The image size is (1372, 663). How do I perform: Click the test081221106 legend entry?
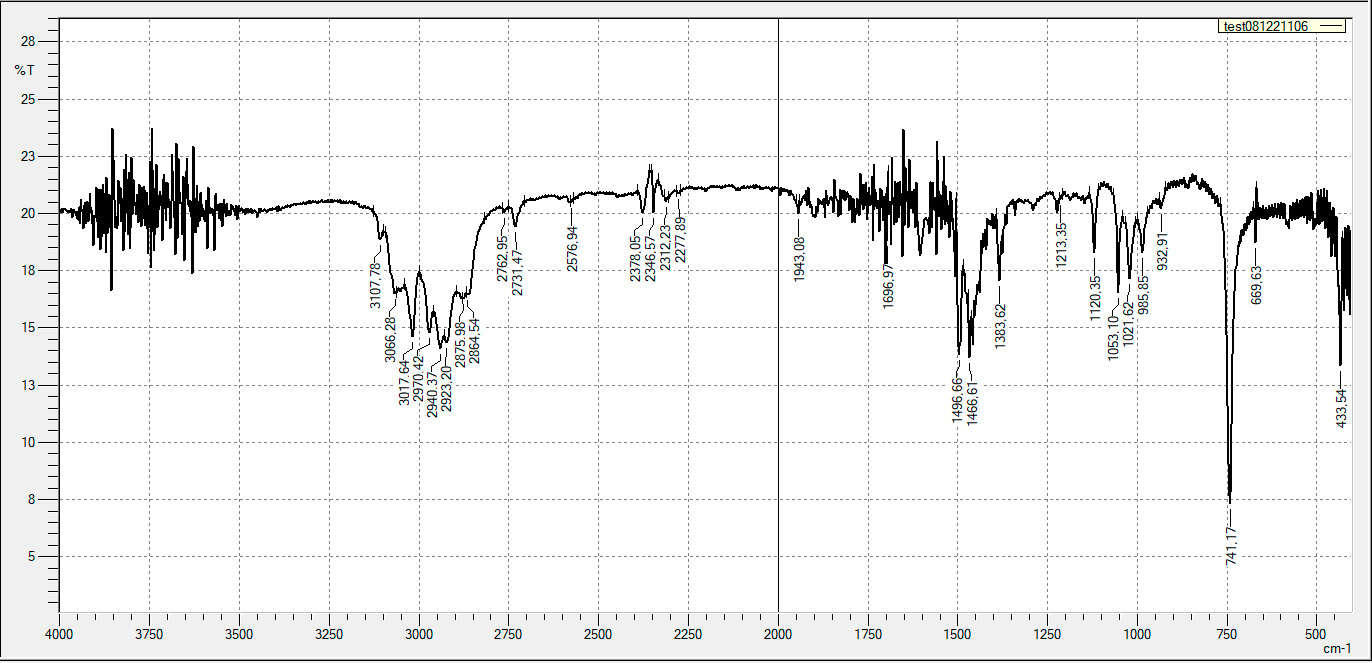1265,27
